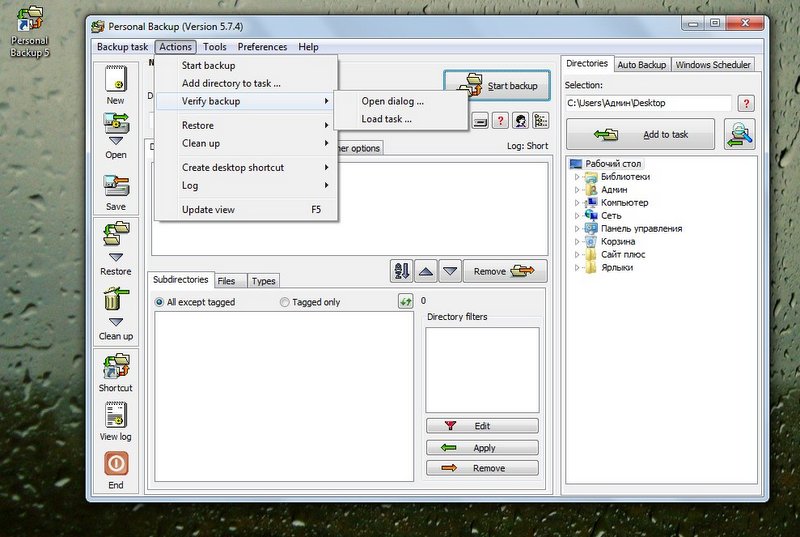This screenshot has height=537, width=800.
Task: Select Open dialog in Verify backup submenu
Action: click(x=401, y=101)
